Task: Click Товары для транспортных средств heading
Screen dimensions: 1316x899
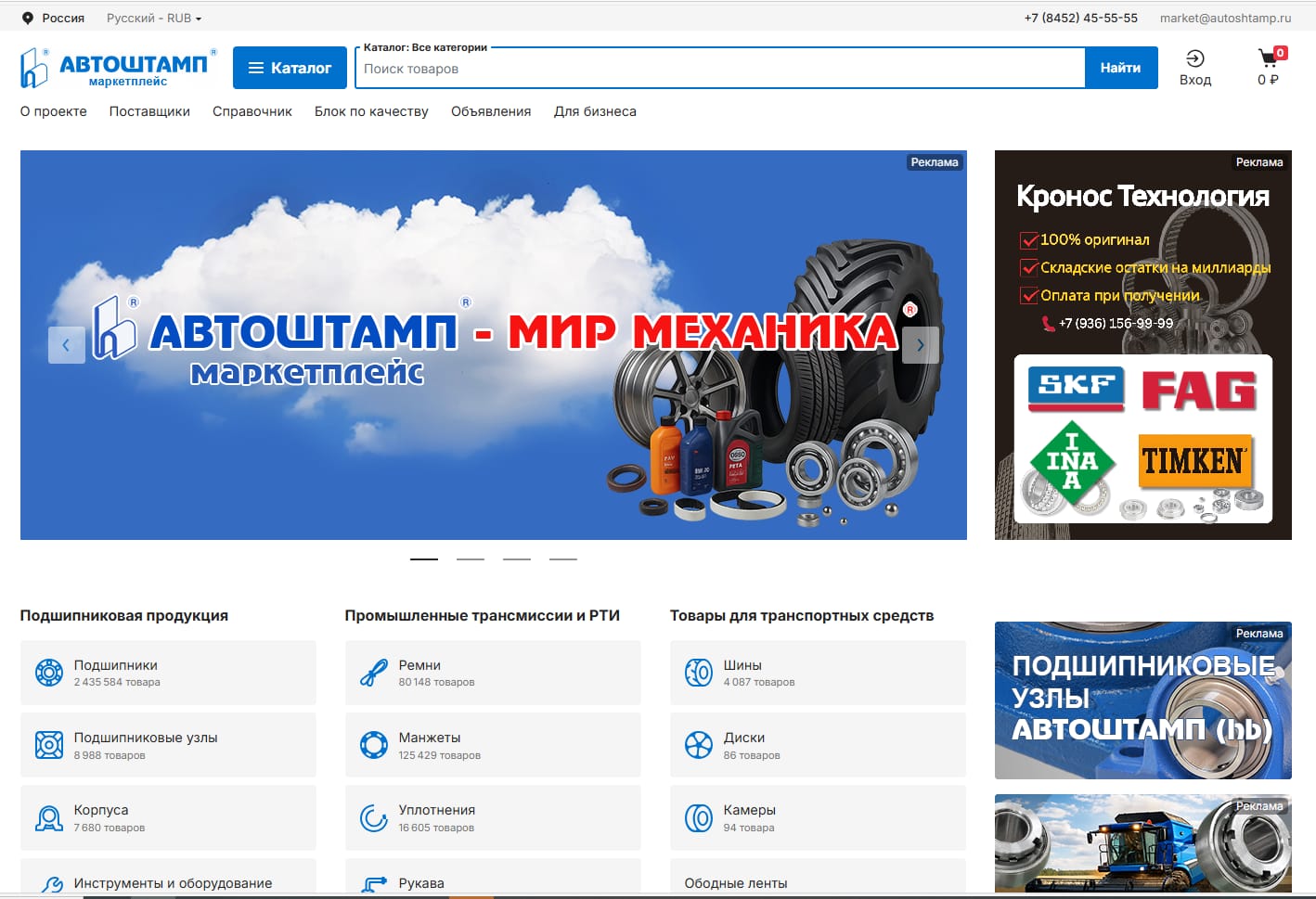Action: click(x=802, y=615)
